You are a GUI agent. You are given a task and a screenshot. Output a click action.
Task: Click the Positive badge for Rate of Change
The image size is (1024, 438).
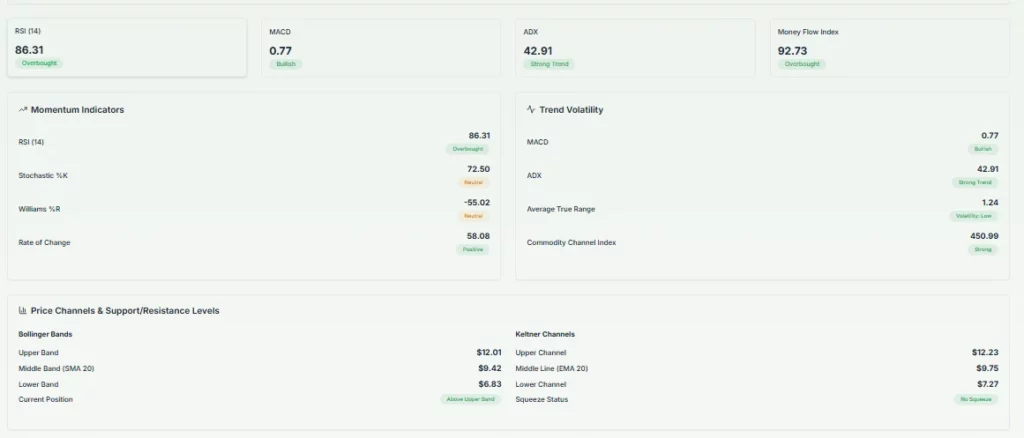click(473, 249)
